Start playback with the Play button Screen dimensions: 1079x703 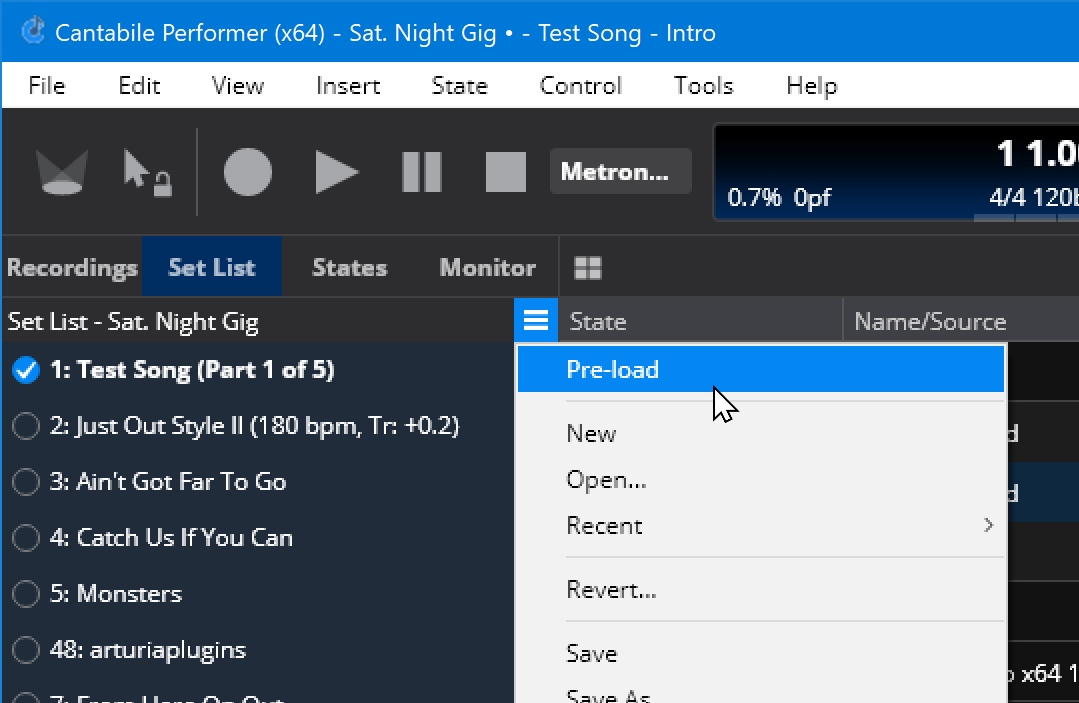(336, 172)
